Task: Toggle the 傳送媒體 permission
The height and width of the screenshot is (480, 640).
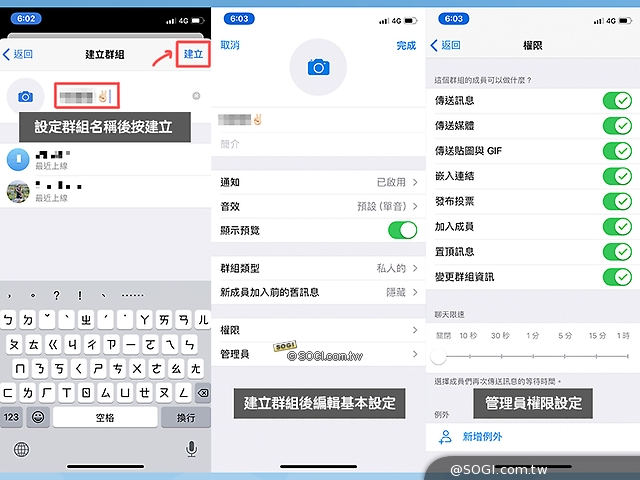Action: coord(617,126)
